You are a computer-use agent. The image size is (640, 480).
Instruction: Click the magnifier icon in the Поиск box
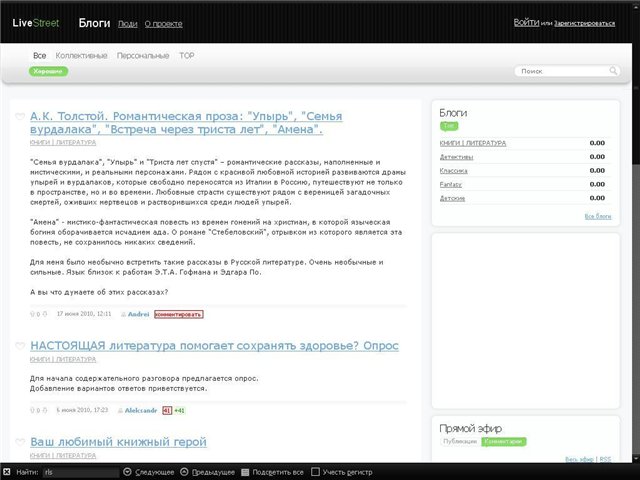[x=613, y=71]
